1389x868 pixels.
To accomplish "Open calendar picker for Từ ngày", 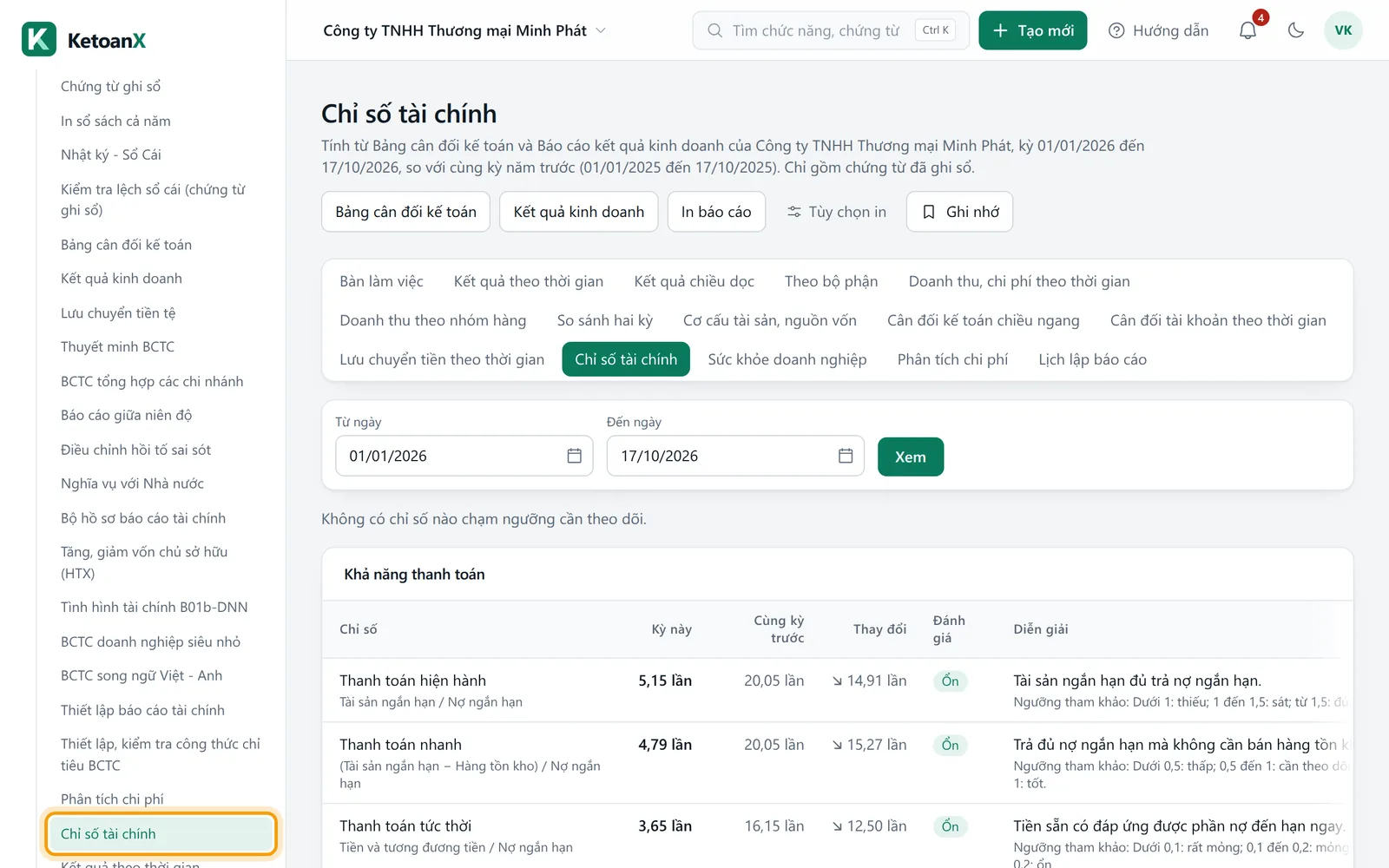I will 574,456.
